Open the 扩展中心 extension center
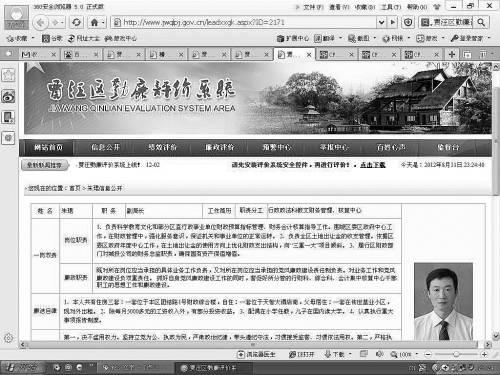 pyautogui.click(x=293, y=39)
